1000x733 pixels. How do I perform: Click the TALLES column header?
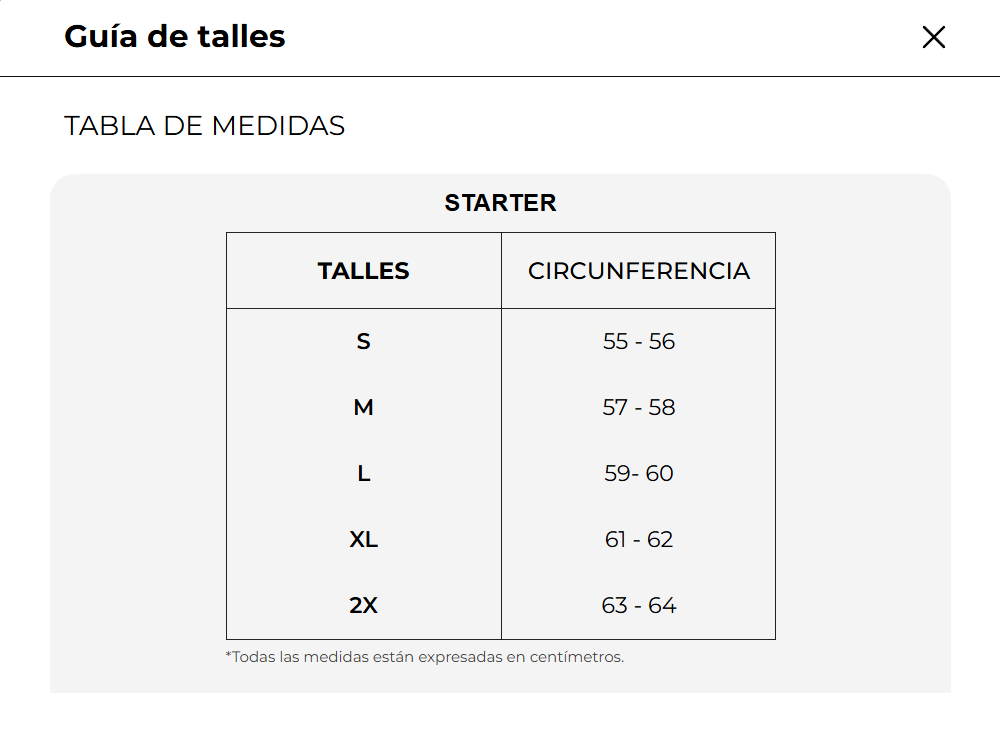pyautogui.click(x=363, y=271)
